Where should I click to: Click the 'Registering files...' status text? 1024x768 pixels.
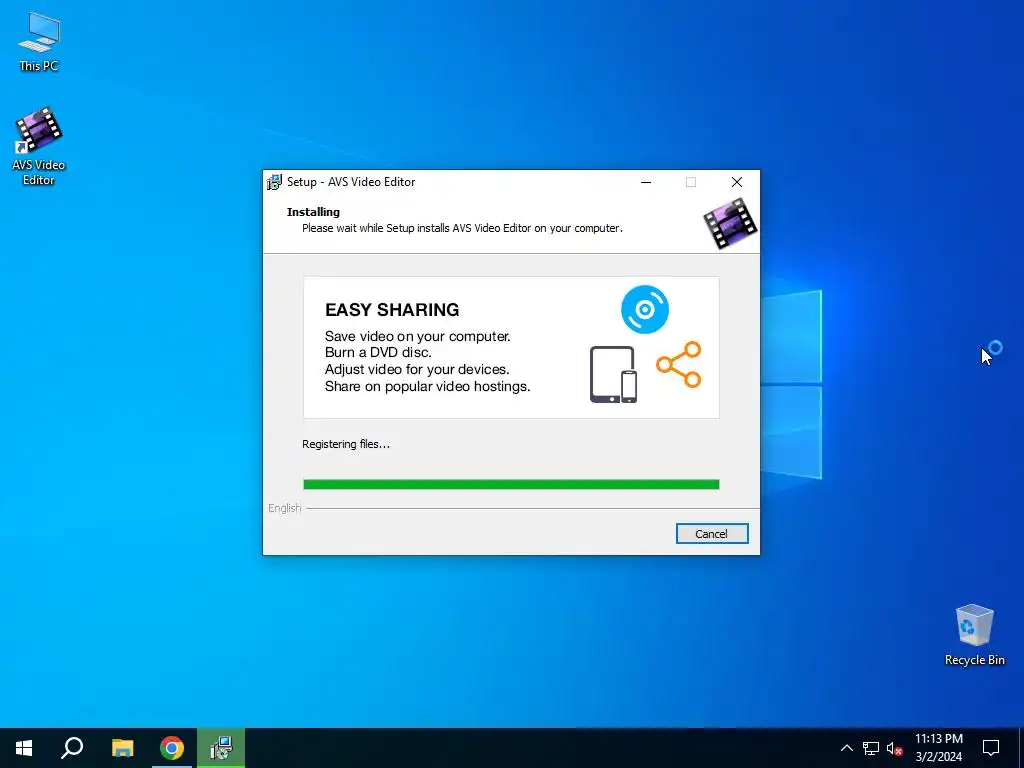[x=345, y=444]
